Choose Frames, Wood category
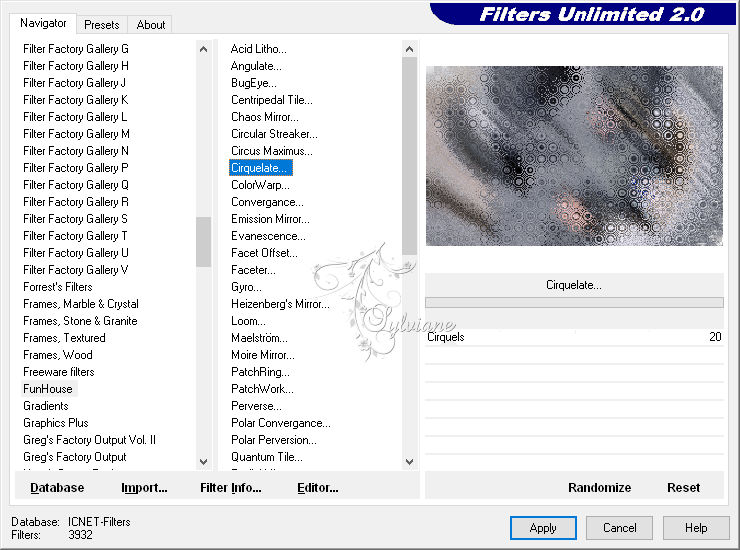 click(58, 355)
